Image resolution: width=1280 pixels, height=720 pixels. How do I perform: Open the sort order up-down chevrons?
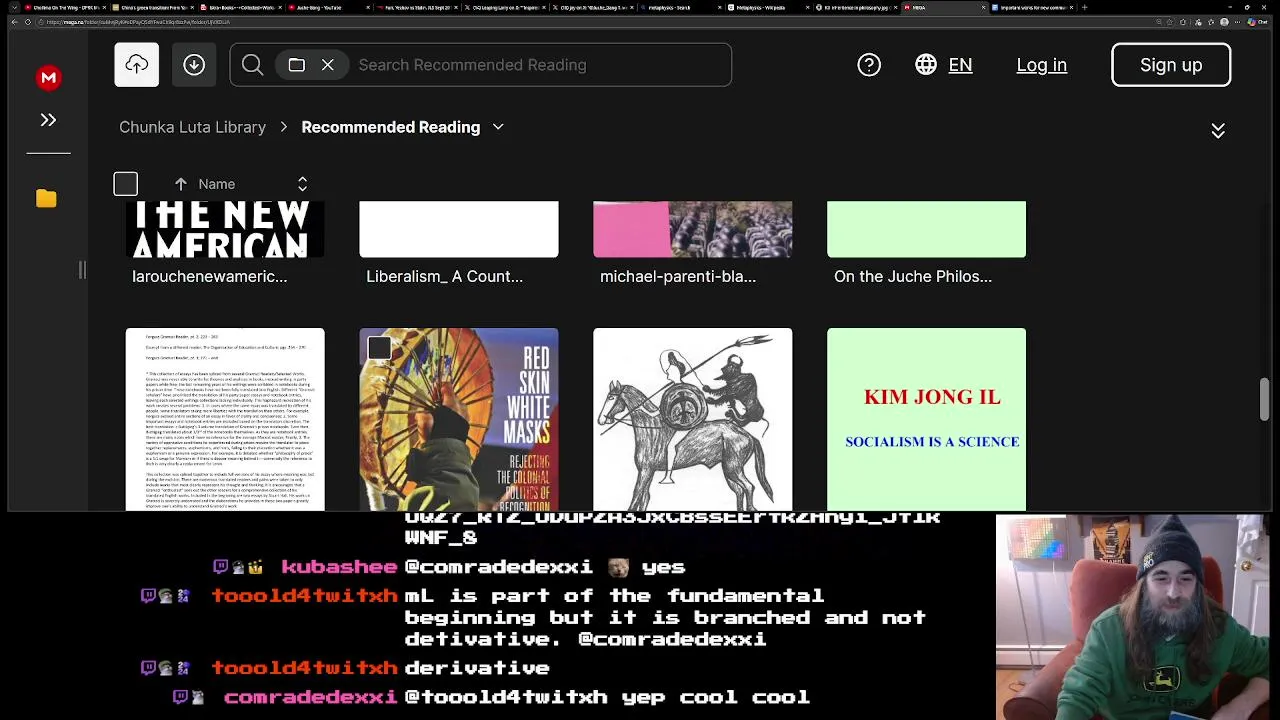pyautogui.click(x=302, y=184)
